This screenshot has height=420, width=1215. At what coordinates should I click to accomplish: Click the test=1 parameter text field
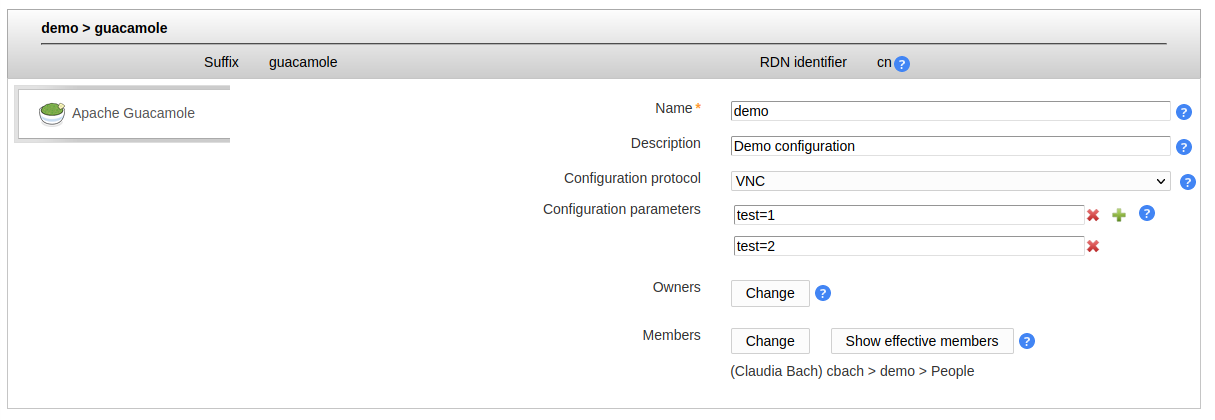coord(907,215)
